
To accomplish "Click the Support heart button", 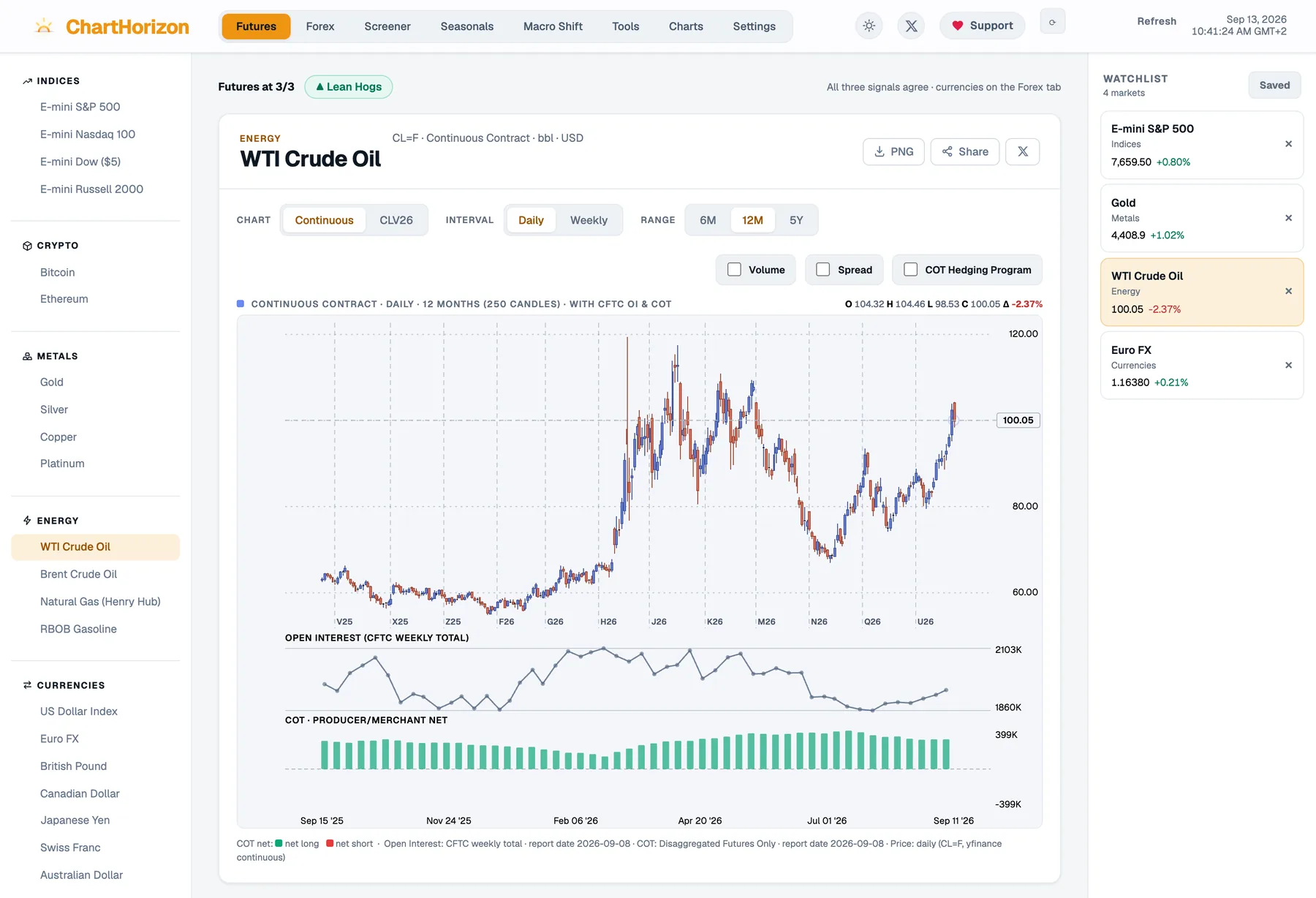I will (982, 26).
